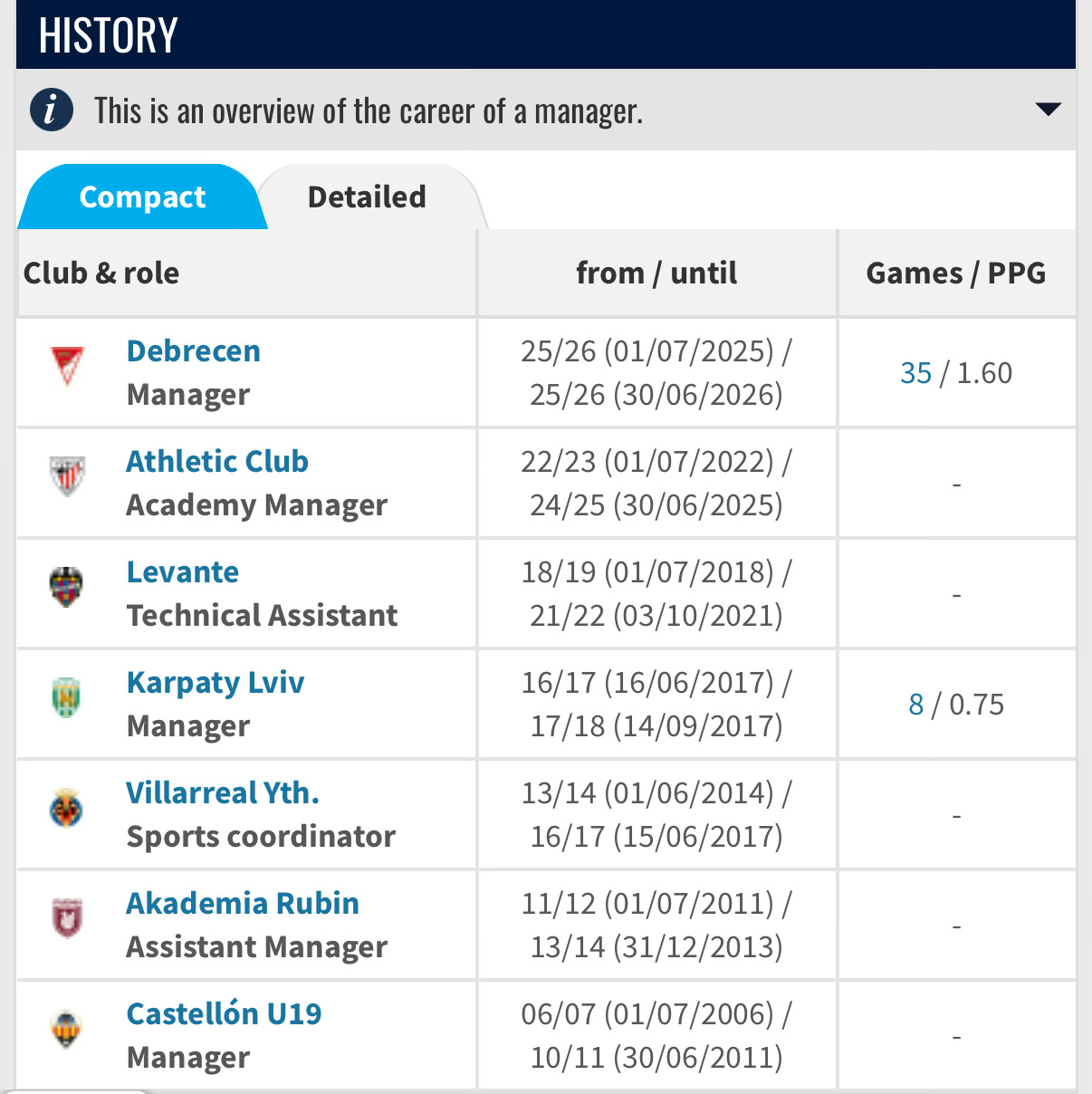Expand the manager overview info dropdown arrow
The height and width of the screenshot is (1094, 1092).
pyautogui.click(x=1048, y=110)
